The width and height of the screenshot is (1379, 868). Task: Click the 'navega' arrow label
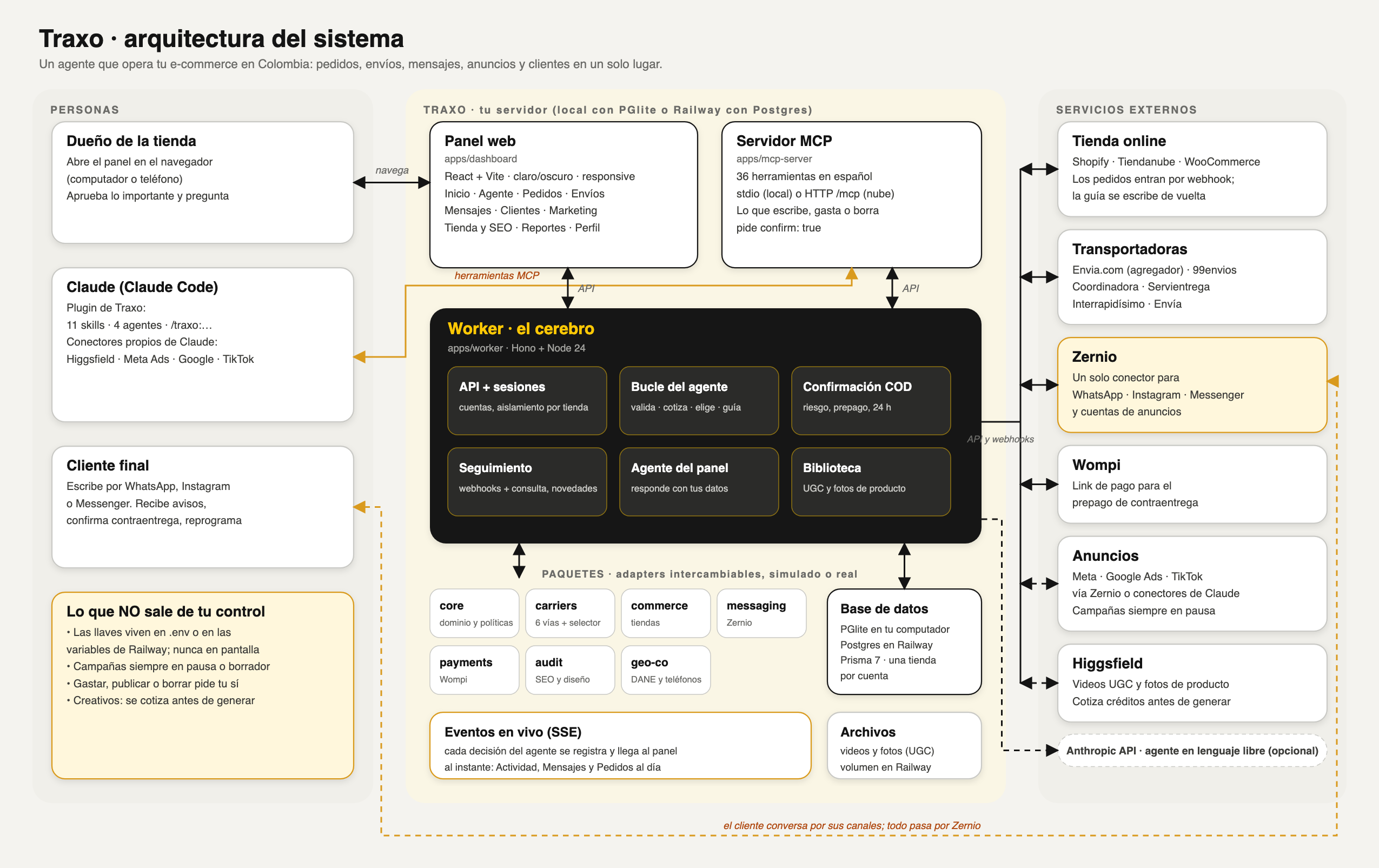(x=392, y=170)
